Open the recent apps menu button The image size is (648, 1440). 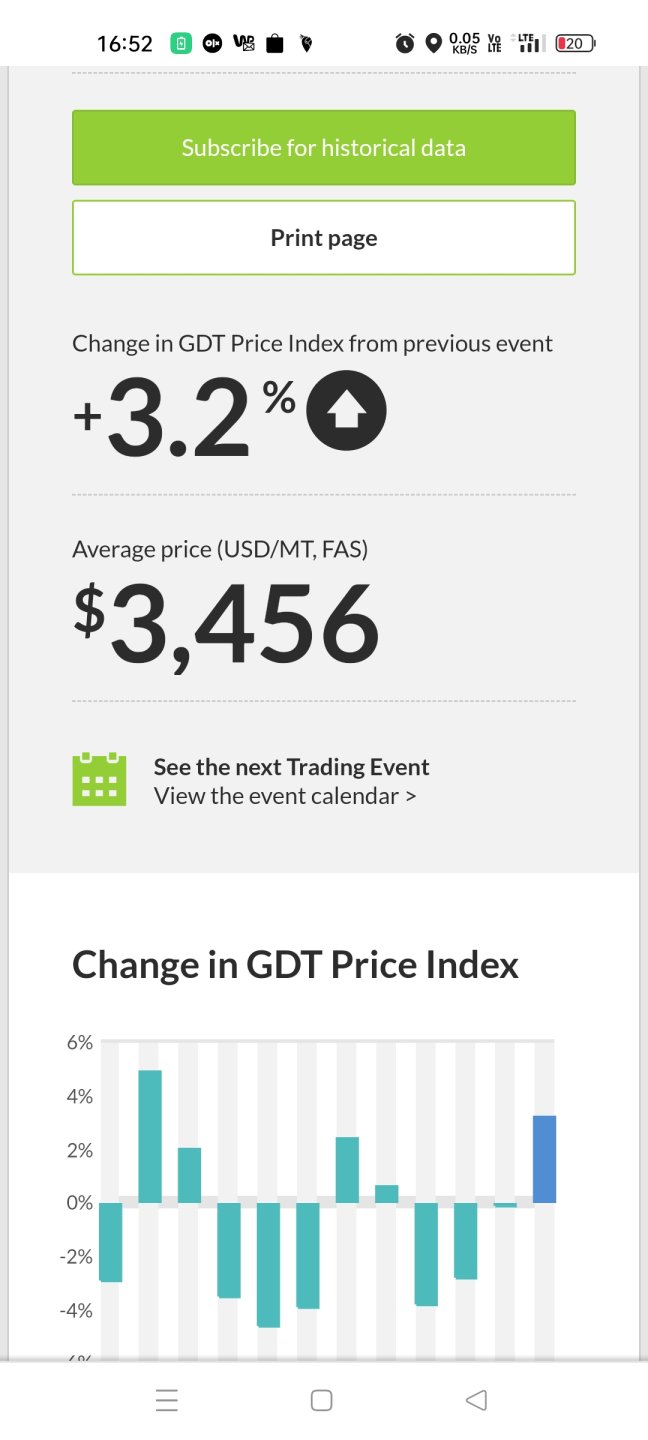pyautogui.click(x=167, y=1400)
